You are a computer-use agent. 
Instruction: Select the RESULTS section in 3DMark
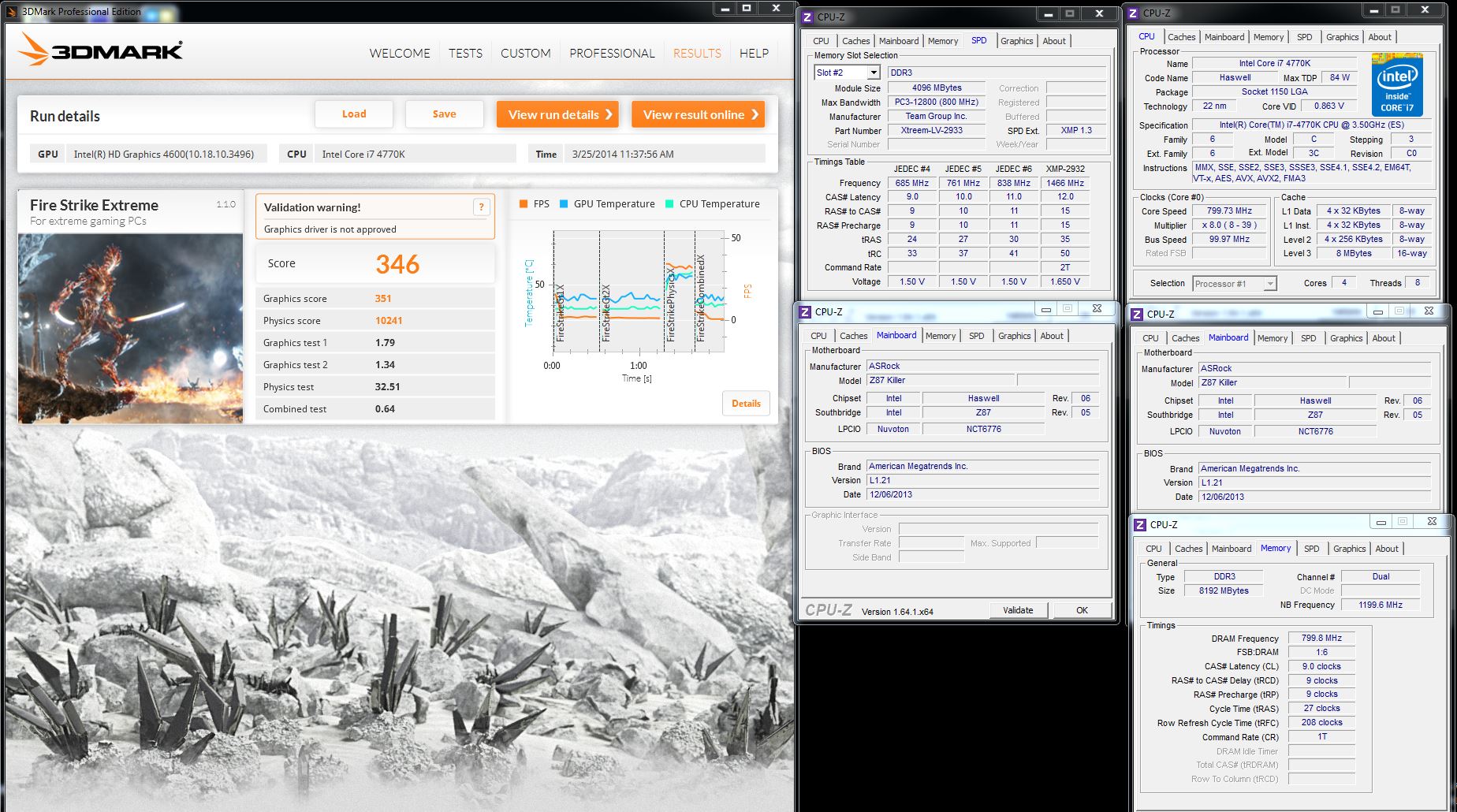[x=697, y=53]
